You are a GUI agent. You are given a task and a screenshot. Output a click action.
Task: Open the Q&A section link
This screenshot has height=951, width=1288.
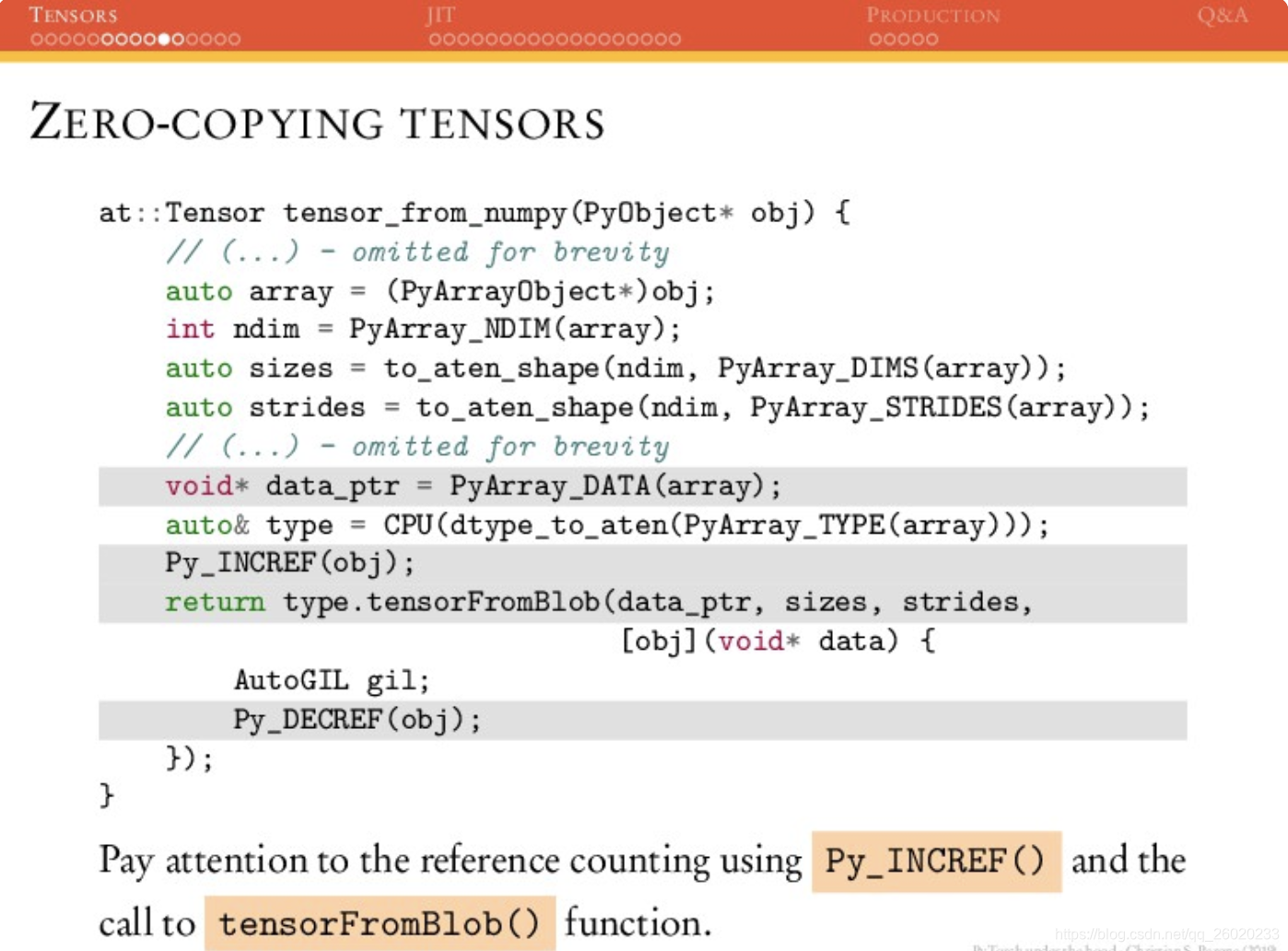[x=1223, y=16]
